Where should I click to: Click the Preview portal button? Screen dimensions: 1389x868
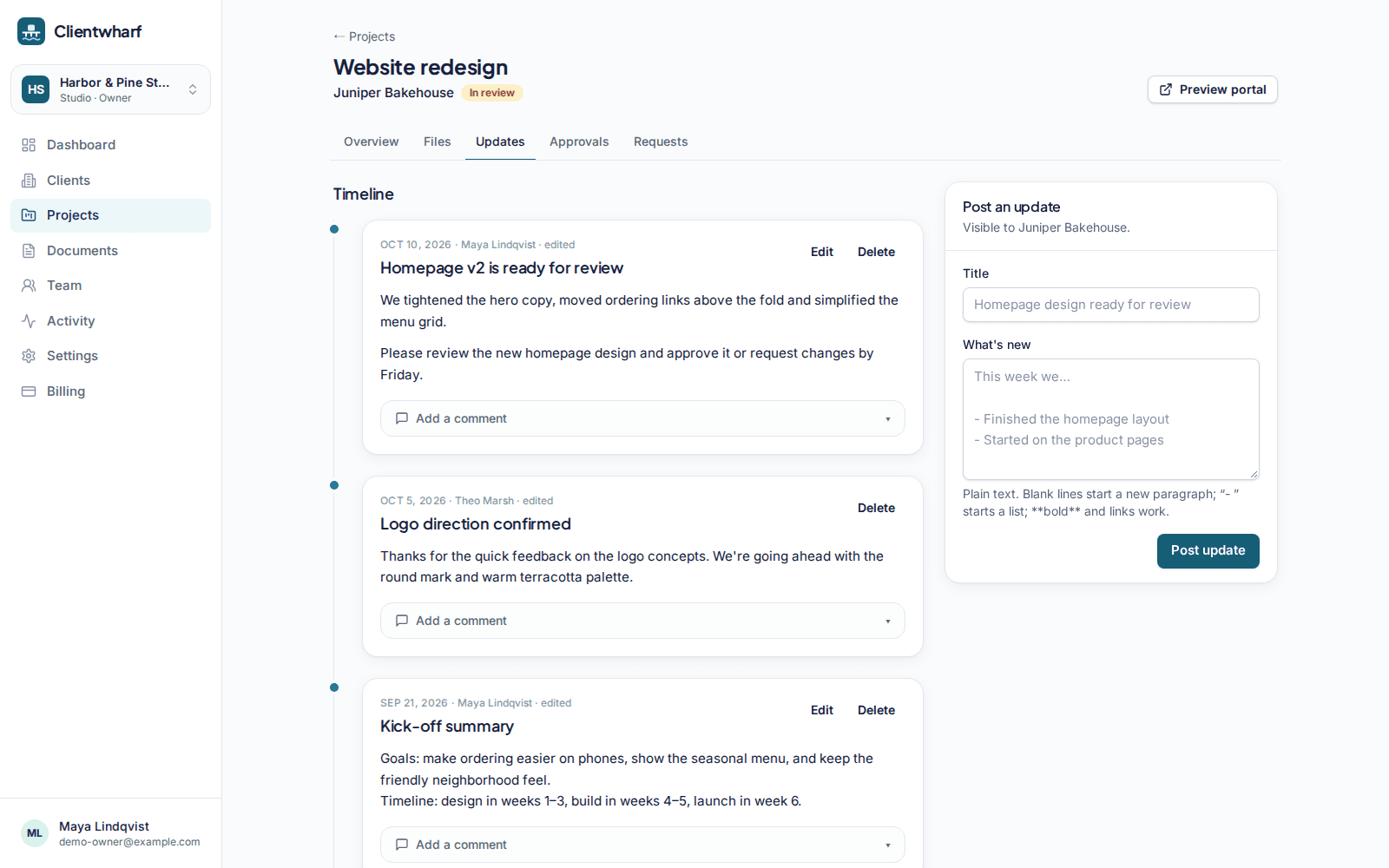click(1213, 89)
